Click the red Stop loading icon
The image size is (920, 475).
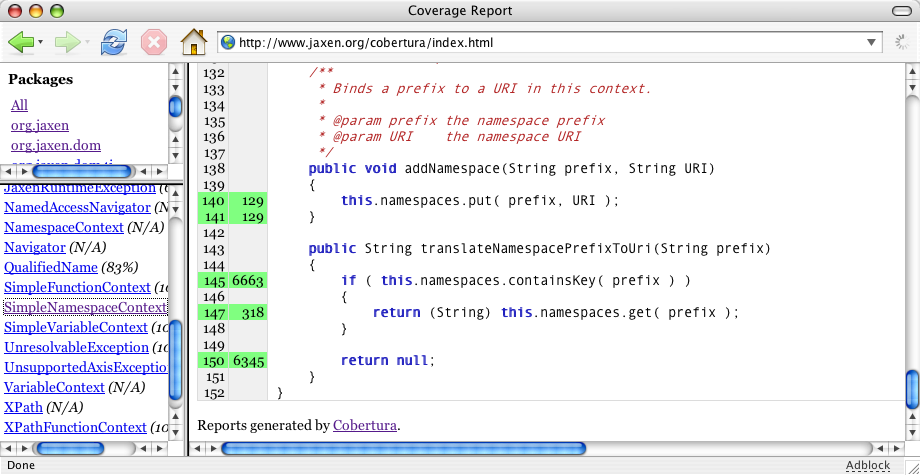pyautogui.click(x=154, y=43)
